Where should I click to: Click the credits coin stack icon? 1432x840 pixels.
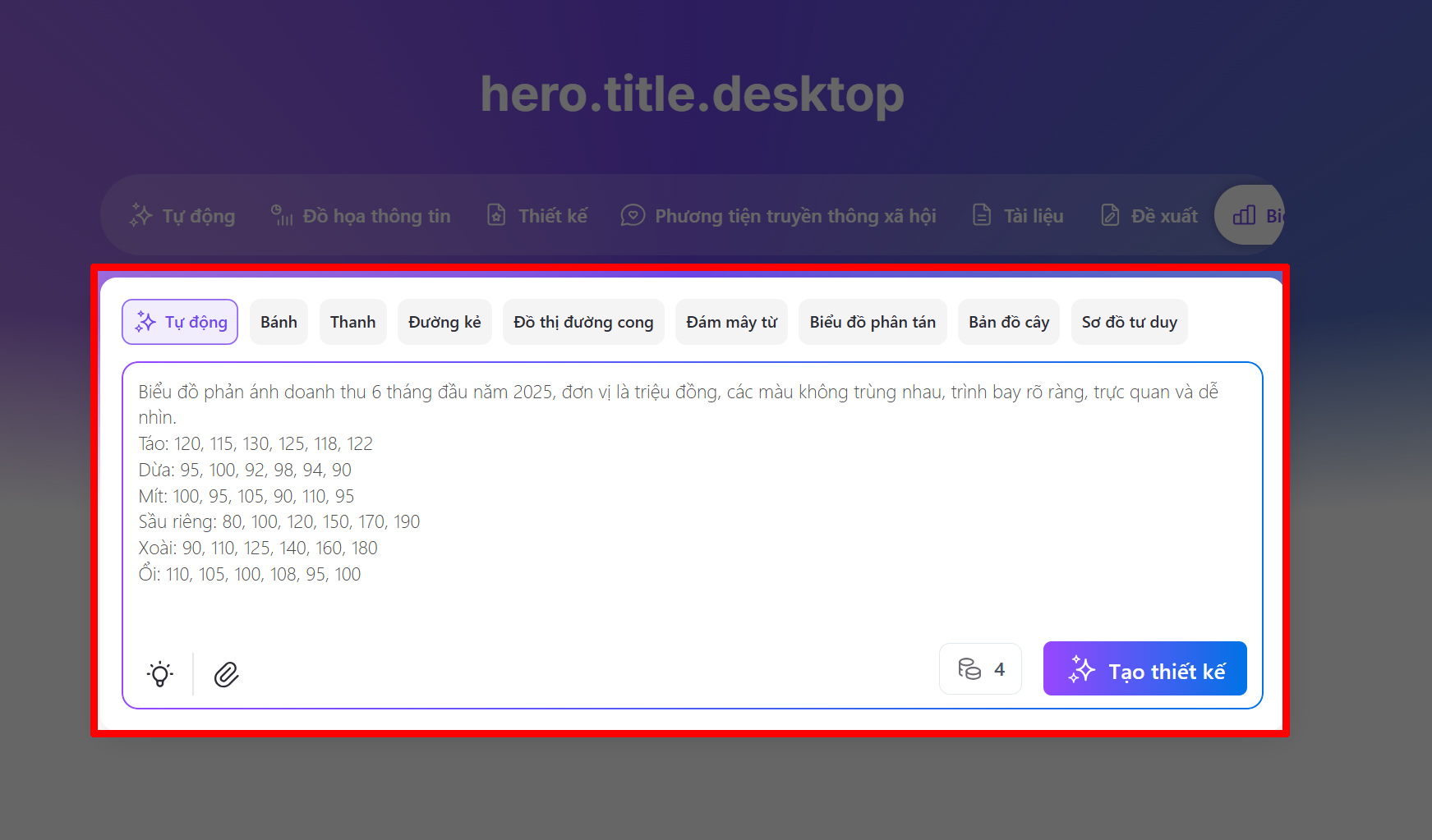tap(969, 669)
